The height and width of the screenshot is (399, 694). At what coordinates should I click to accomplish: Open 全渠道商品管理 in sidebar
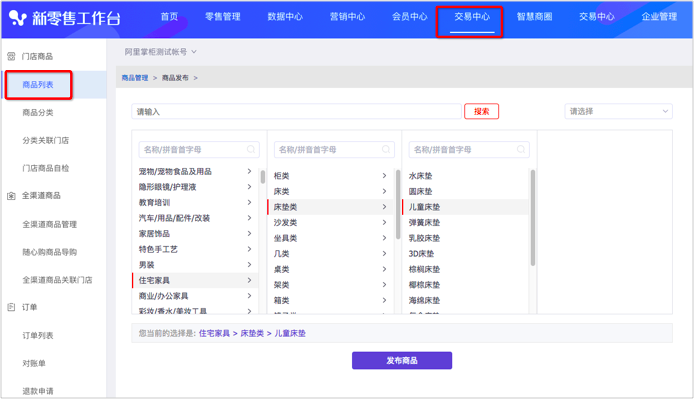pos(50,225)
